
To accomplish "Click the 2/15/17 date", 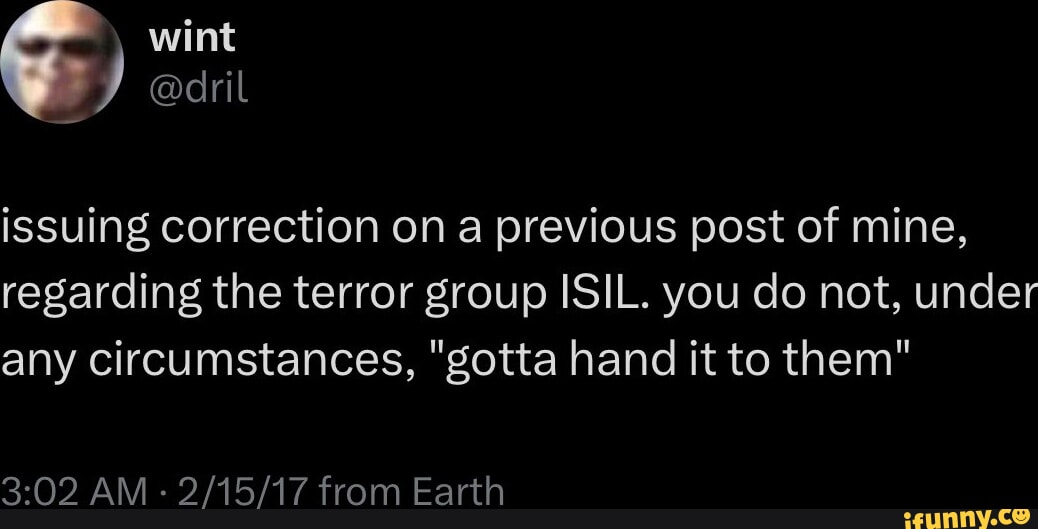I will tap(232, 491).
